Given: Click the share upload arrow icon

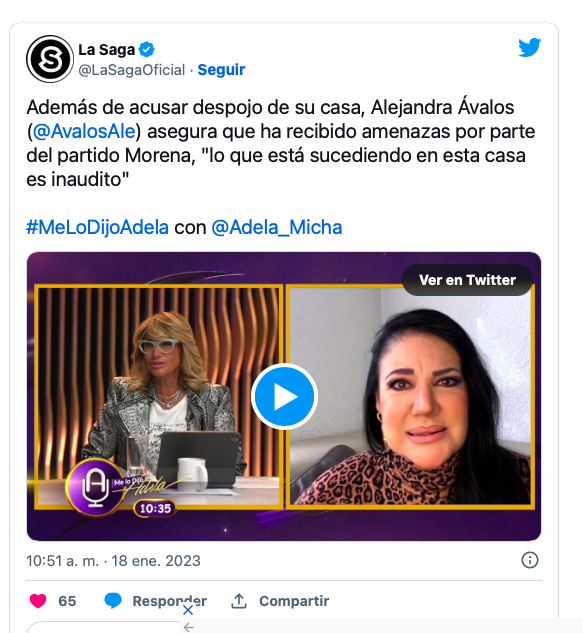Looking at the screenshot, I should click(239, 601).
